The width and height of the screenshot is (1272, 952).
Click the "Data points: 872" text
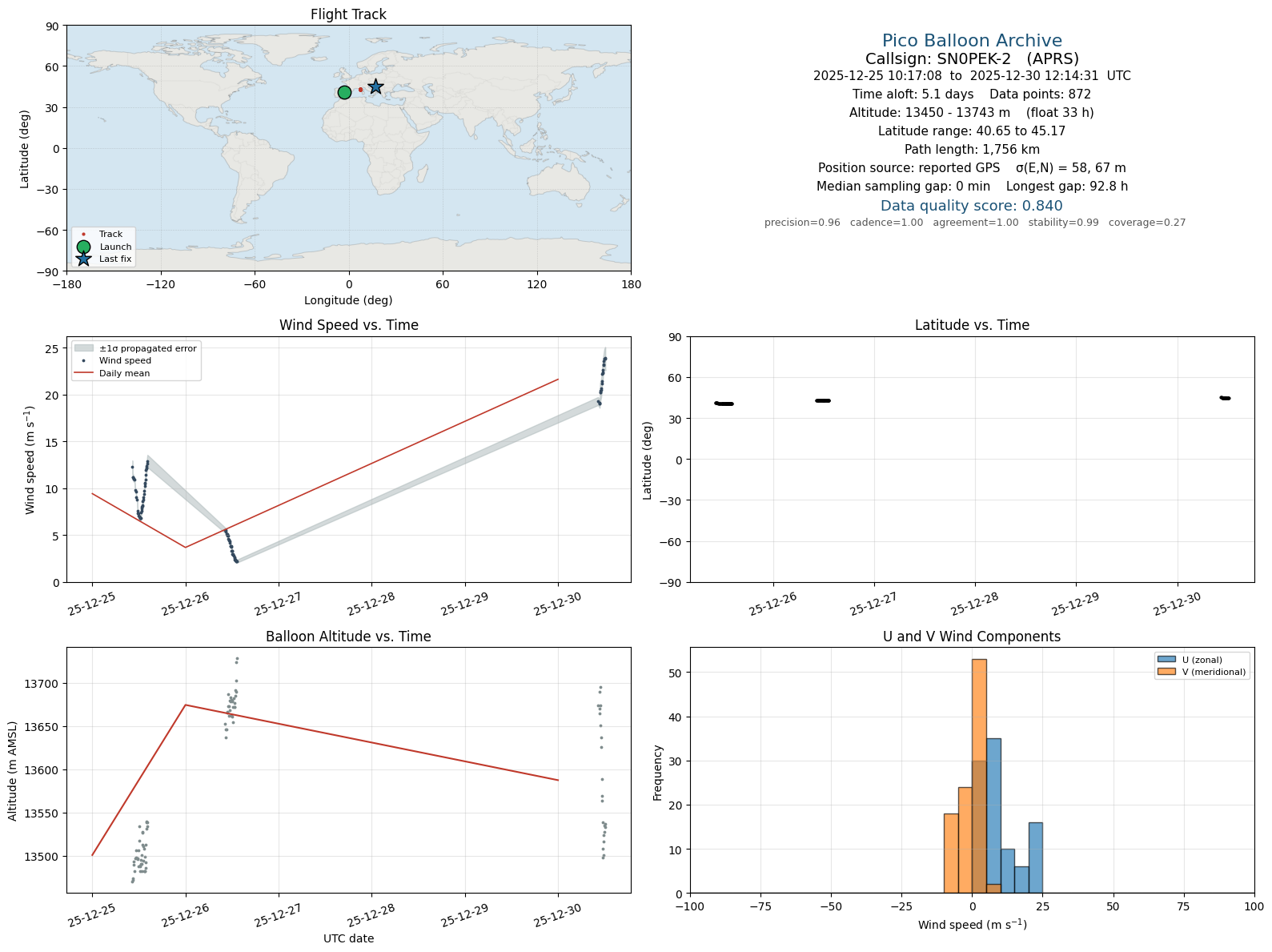pyautogui.click(x=1041, y=94)
